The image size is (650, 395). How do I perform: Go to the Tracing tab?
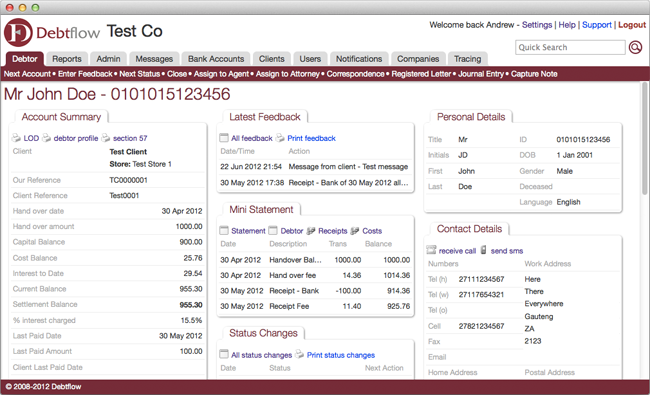(468, 59)
